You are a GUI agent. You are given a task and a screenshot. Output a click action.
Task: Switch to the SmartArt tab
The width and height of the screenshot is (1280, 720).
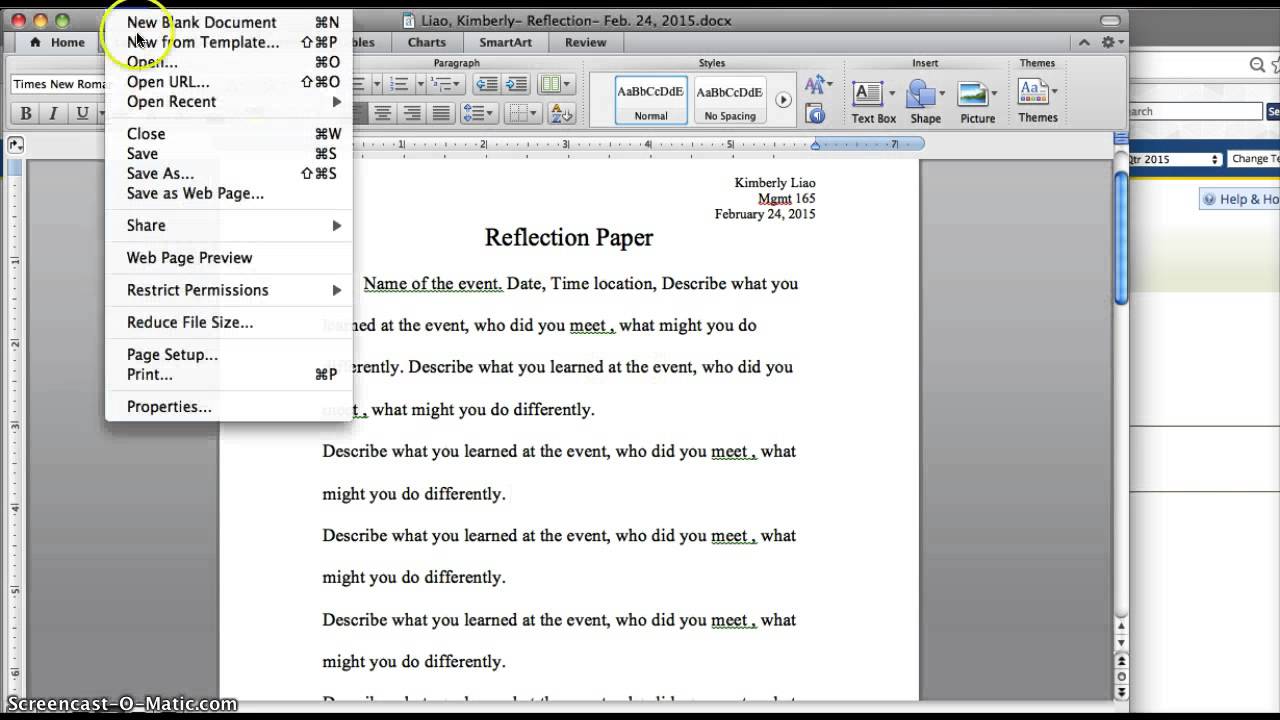pyautogui.click(x=505, y=42)
